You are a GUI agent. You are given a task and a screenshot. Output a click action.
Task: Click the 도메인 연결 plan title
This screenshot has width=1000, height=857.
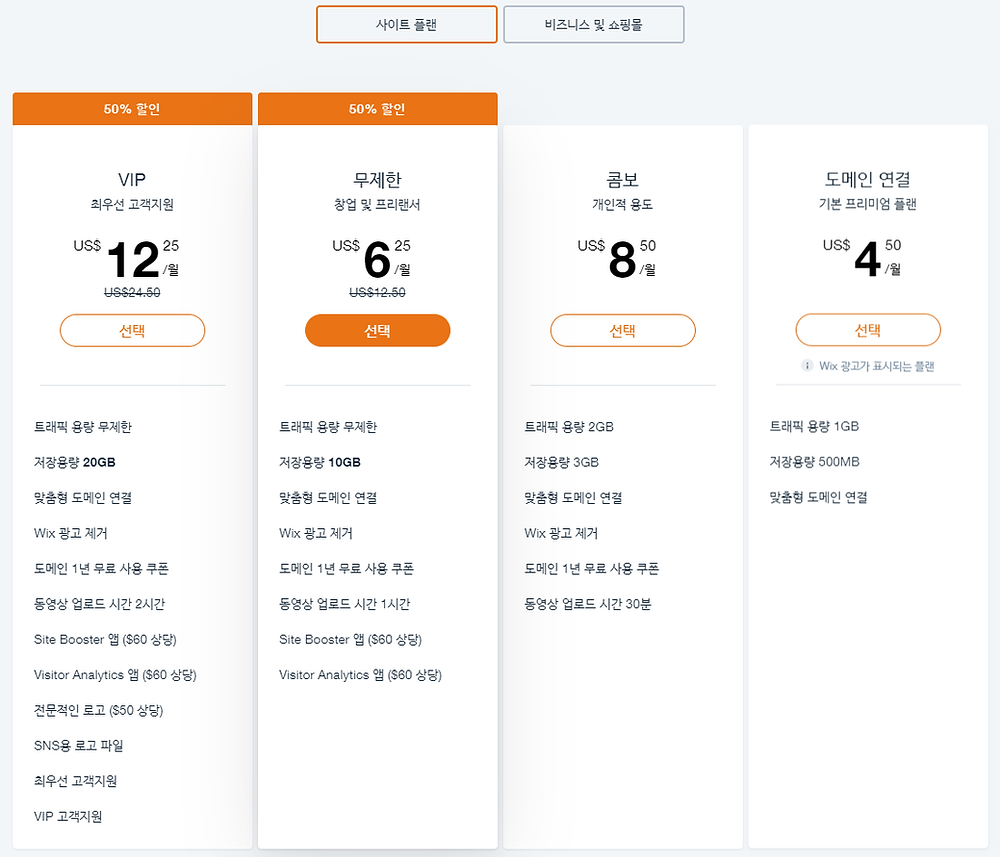[x=867, y=179]
